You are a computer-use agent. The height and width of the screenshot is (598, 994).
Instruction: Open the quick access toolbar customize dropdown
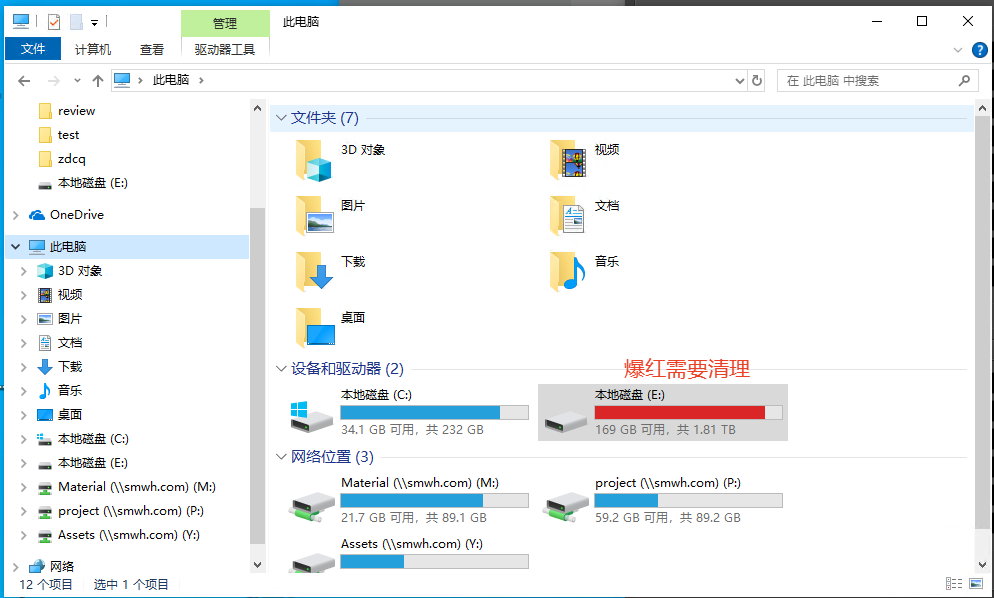(x=94, y=23)
